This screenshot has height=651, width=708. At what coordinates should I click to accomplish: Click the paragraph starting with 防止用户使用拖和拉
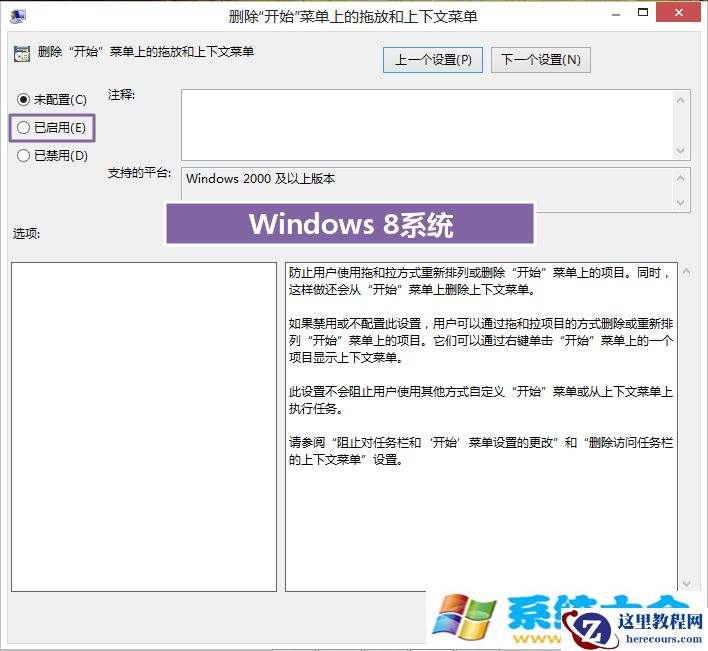(x=479, y=281)
